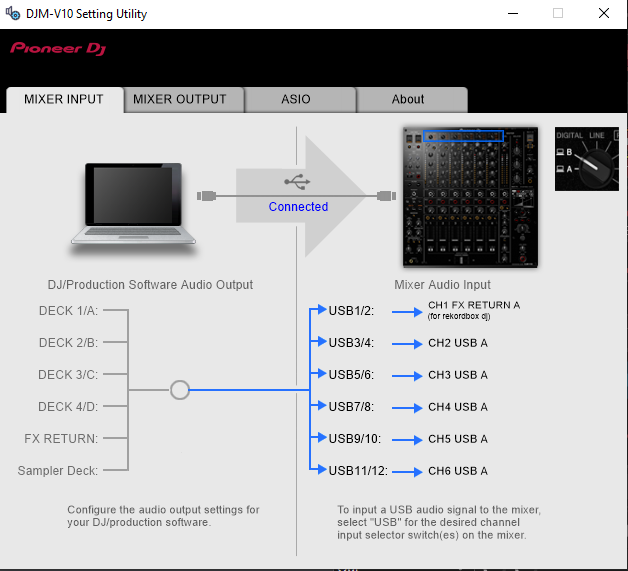
Task: Click the input selector knob thumbnail
Action: pos(587,159)
